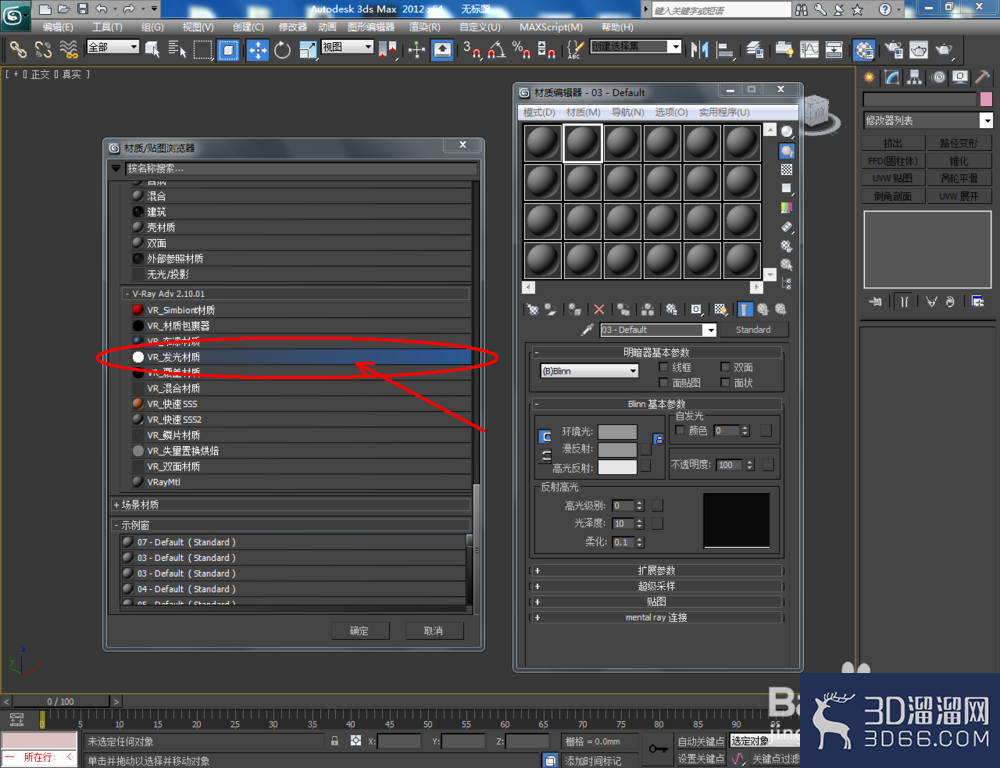The width and height of the screenshot is (1000, 768).
Task: Click the 锥化 modifier button
Action: 959,161
